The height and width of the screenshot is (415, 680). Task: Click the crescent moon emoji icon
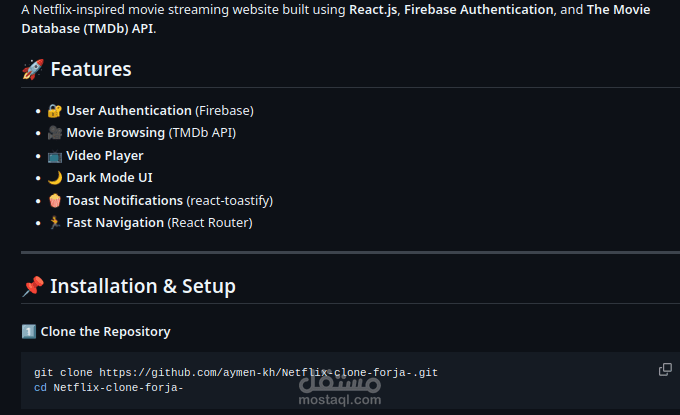click(x=55, y=178)
